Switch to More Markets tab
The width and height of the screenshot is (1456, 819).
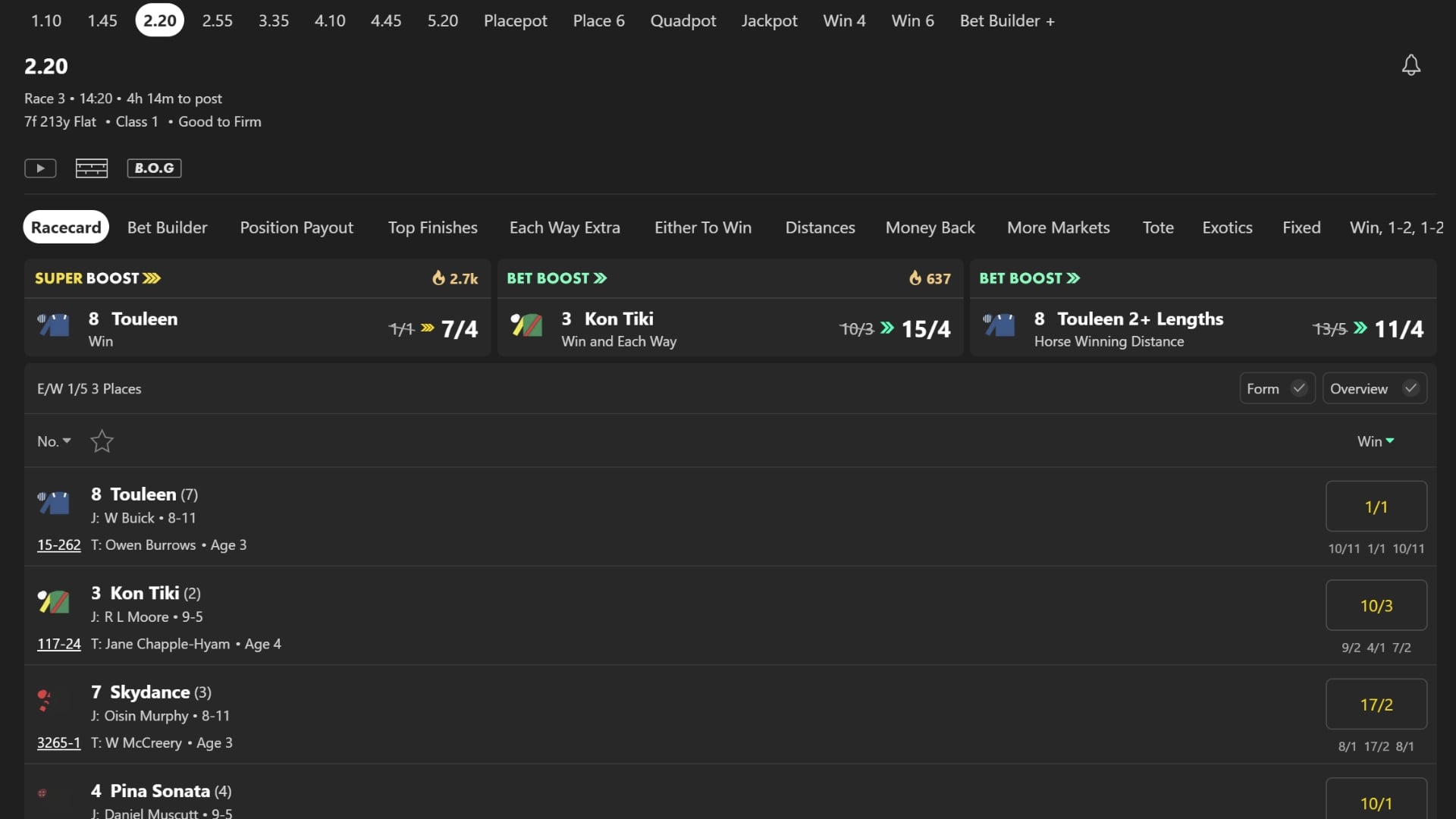click(1059, 227)
